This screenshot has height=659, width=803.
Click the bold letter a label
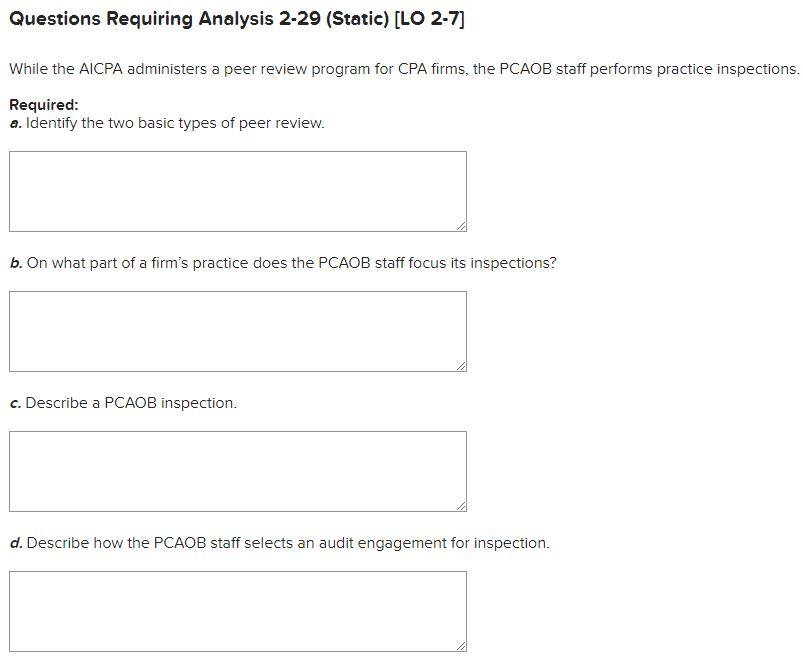(x=13, y=124)
